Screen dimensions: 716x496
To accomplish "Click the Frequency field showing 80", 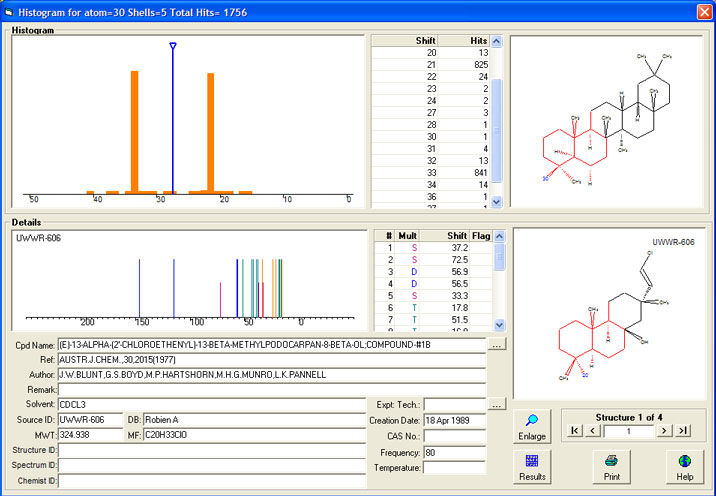I will tap(454, 452).
